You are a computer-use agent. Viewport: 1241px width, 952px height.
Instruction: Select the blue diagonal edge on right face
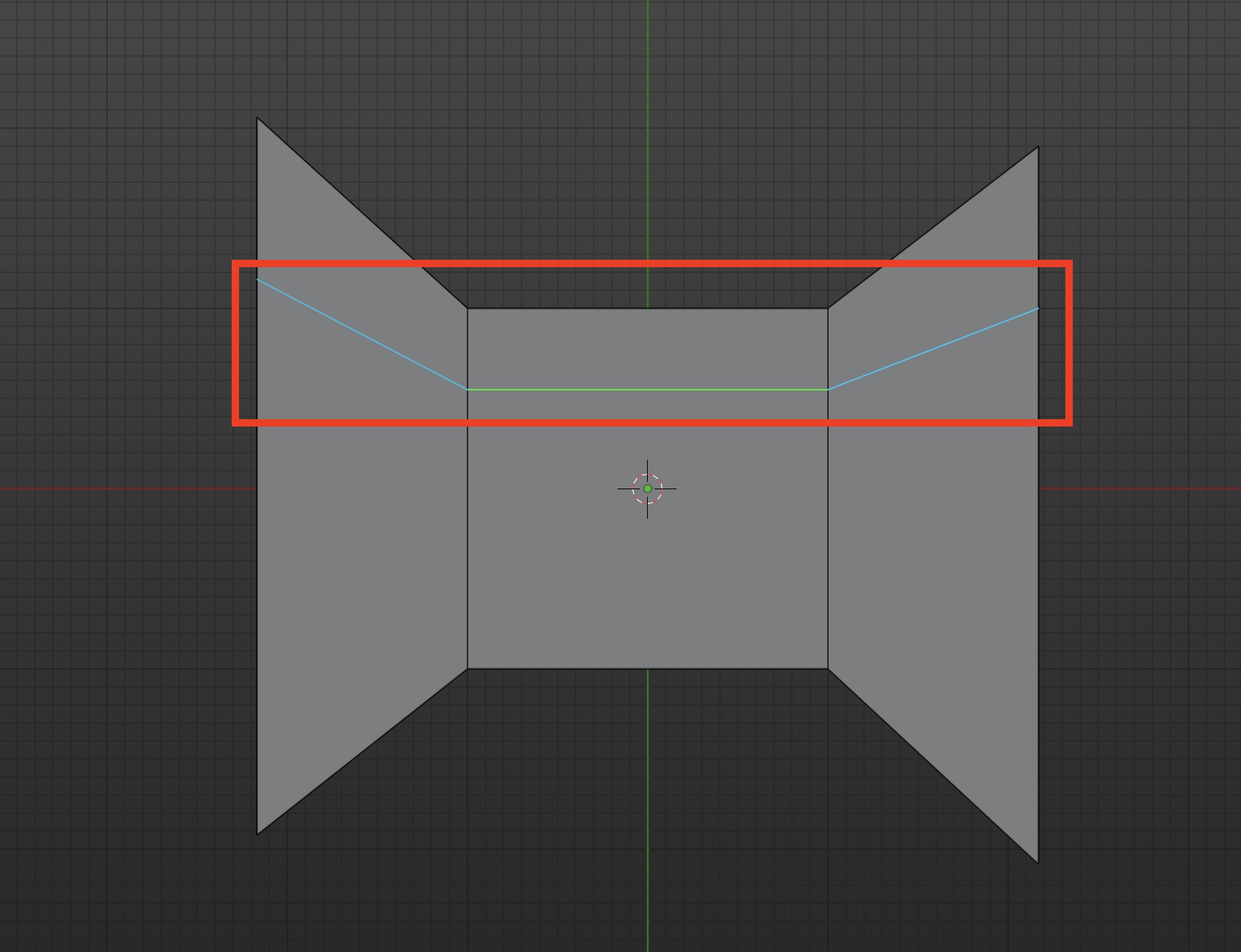(x=933, y=348)
